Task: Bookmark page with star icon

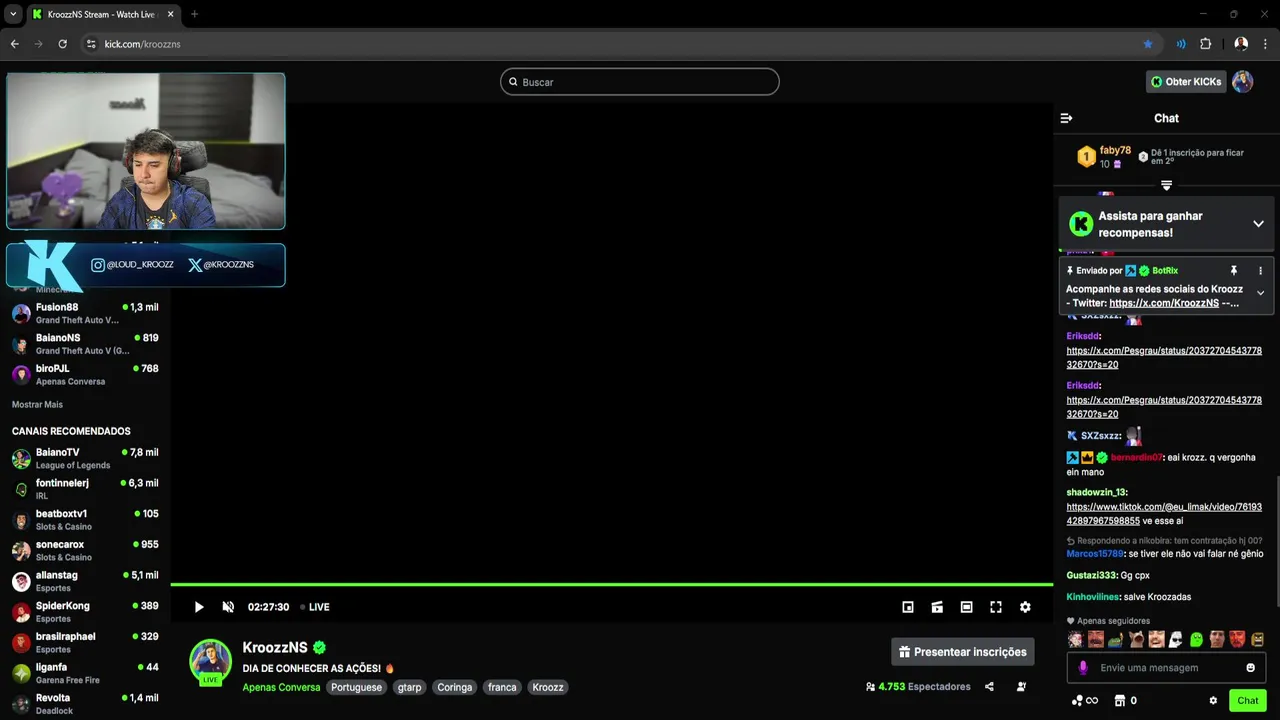Action: [x=1148, y=44]
